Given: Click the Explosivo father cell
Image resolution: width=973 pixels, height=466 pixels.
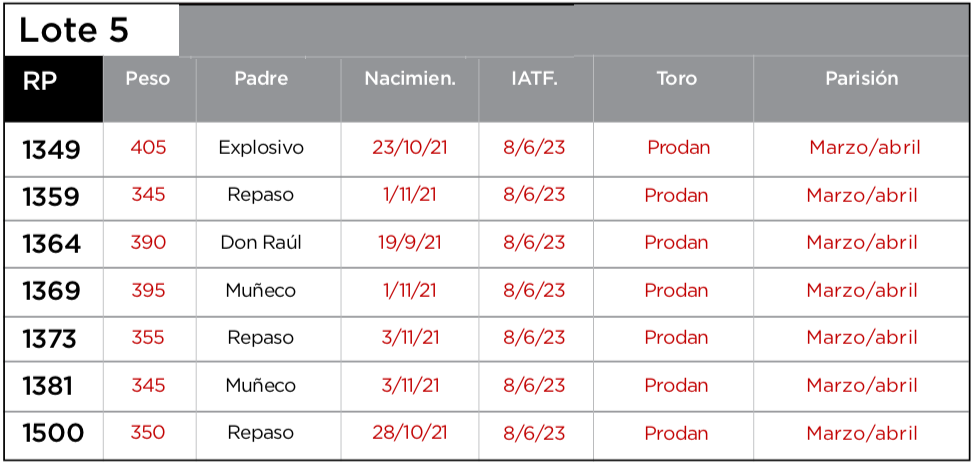Looking at the screenshot, I should (261, 148).
